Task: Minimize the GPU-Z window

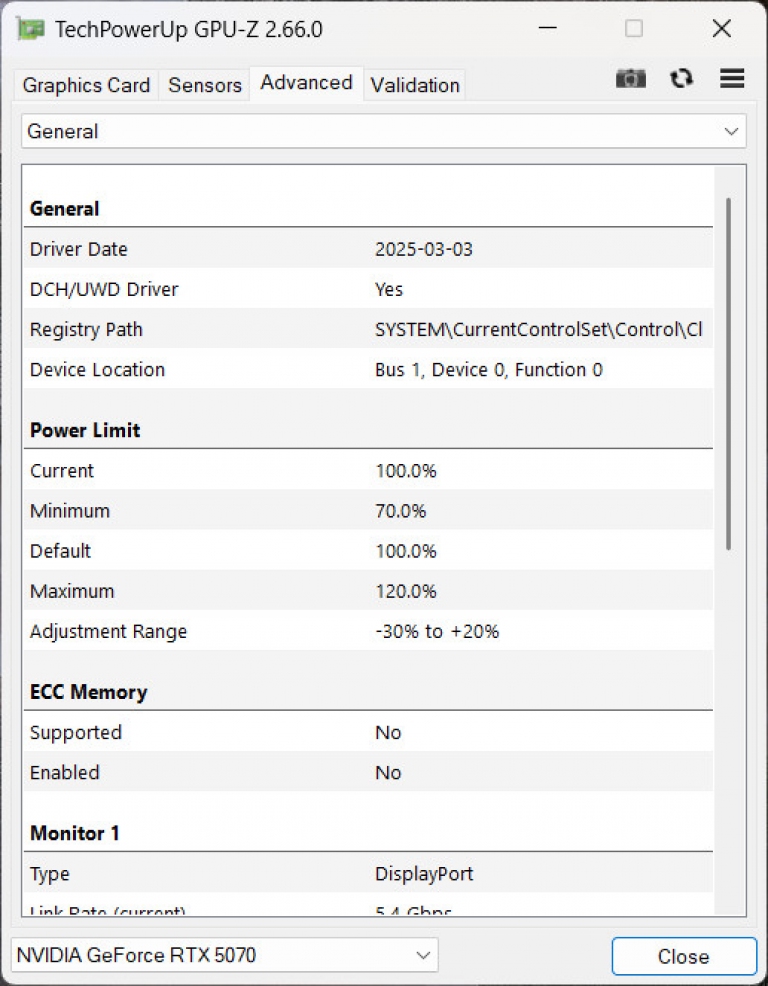Action: 548,29
